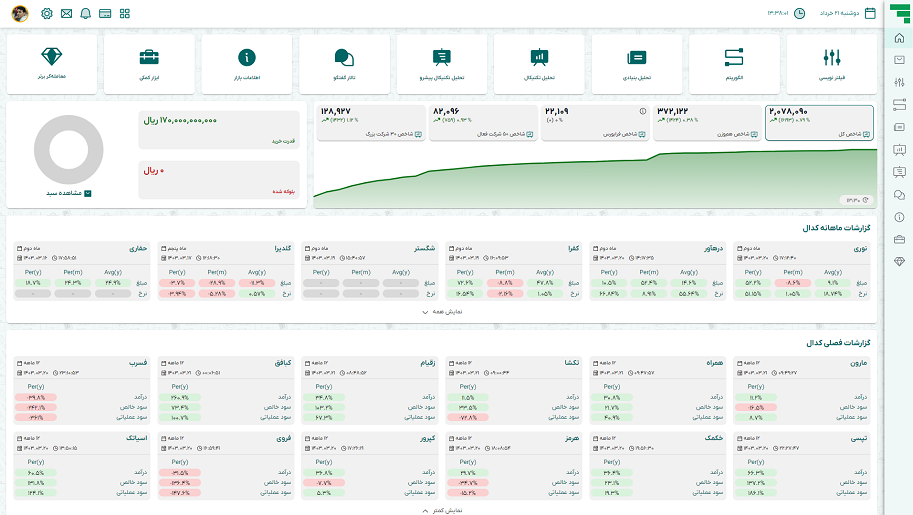Open the تالار گفتگو chat forum tile
Screen dimensions: 913x515
click(344, 64)
